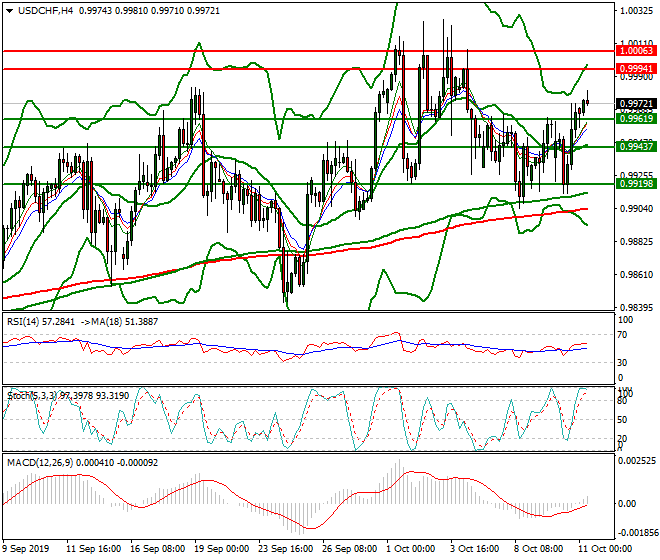Click the RSI scale level 70

[x=622, y=335]
